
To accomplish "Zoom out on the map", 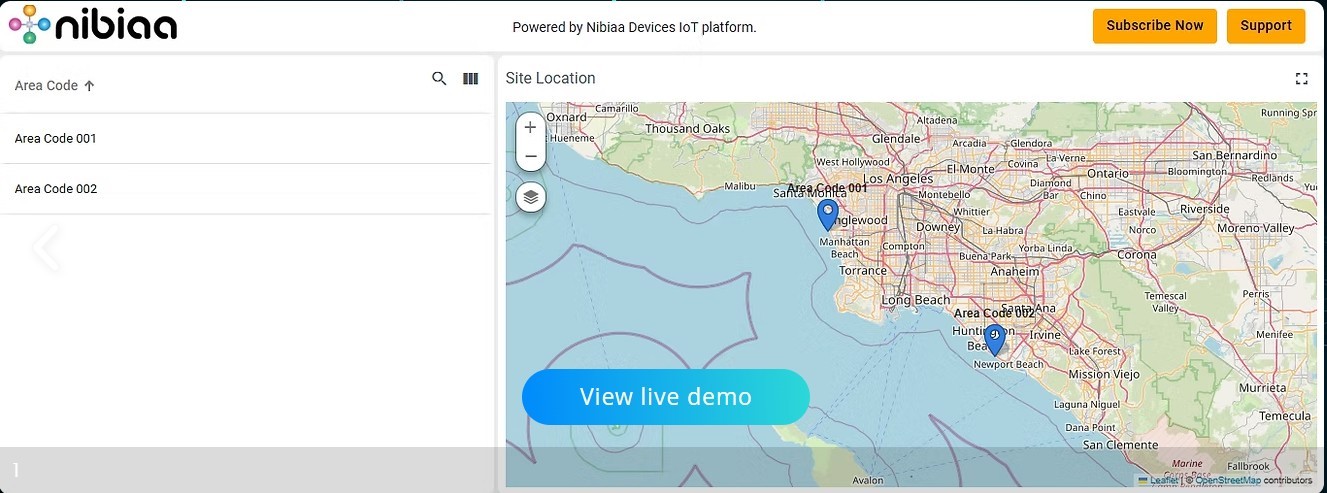I will tap(530, 157).
